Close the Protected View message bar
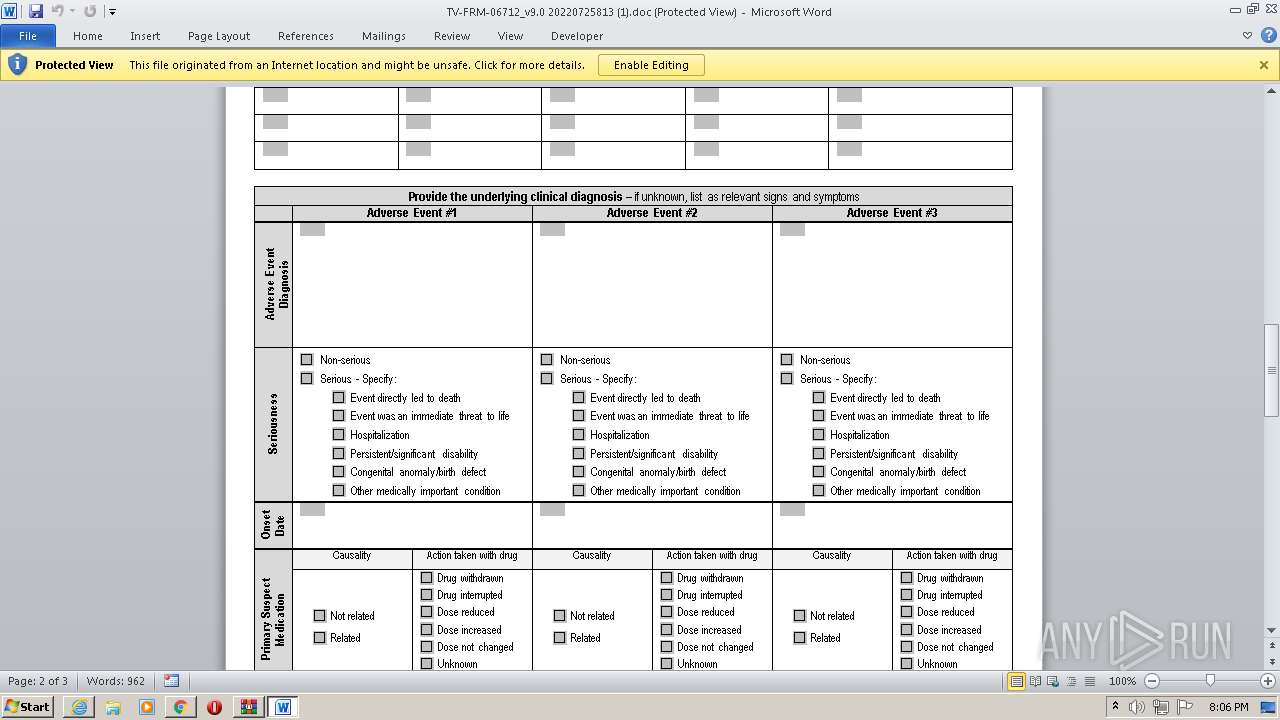This screenshot has width=1280, height=720. (1264, 65)
